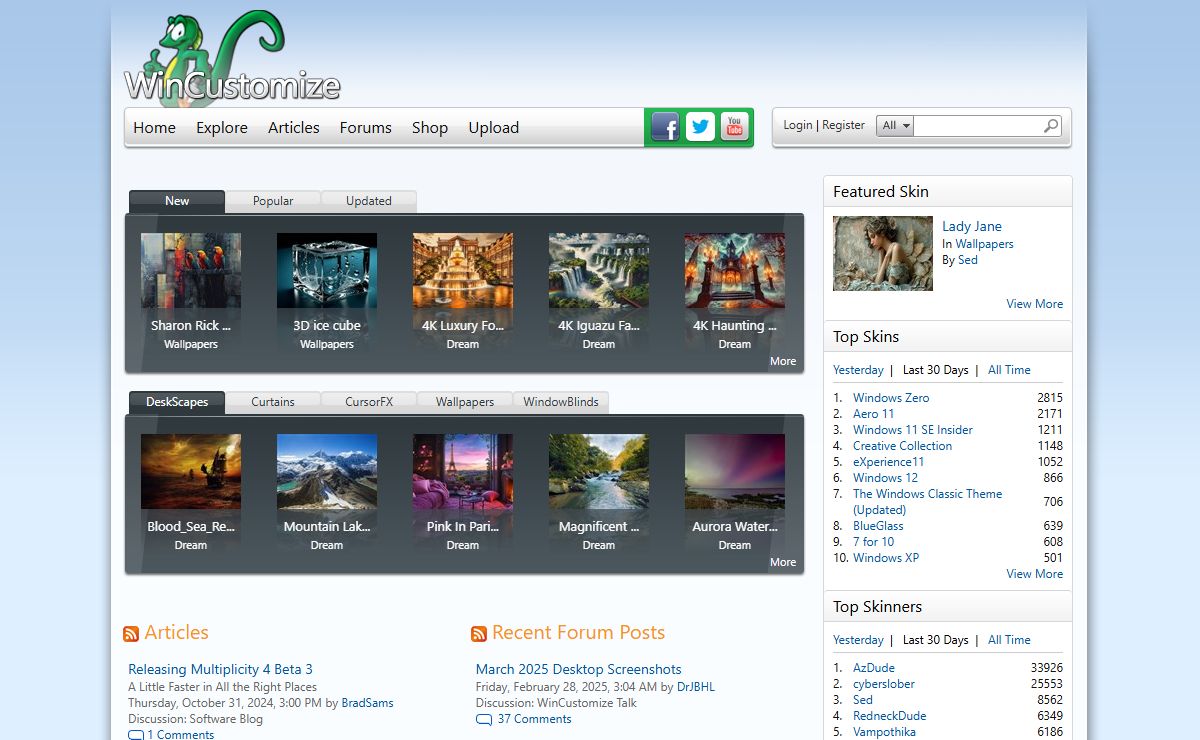
Task: Open Windows 11 SE Insider skin
Action: pos(913,430)
